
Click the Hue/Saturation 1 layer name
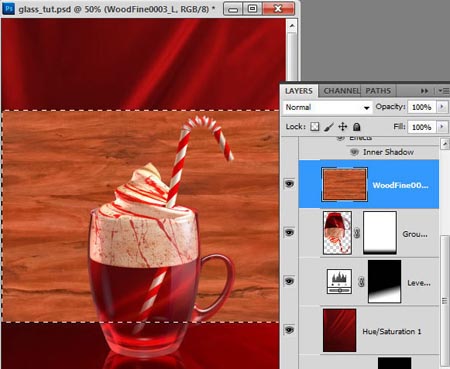(x=392, y=332)
